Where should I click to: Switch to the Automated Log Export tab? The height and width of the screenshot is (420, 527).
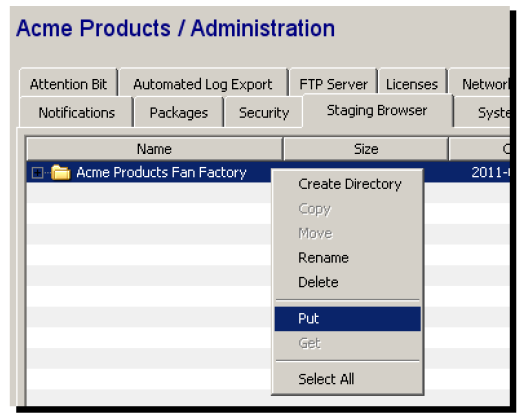pos(203,84)
